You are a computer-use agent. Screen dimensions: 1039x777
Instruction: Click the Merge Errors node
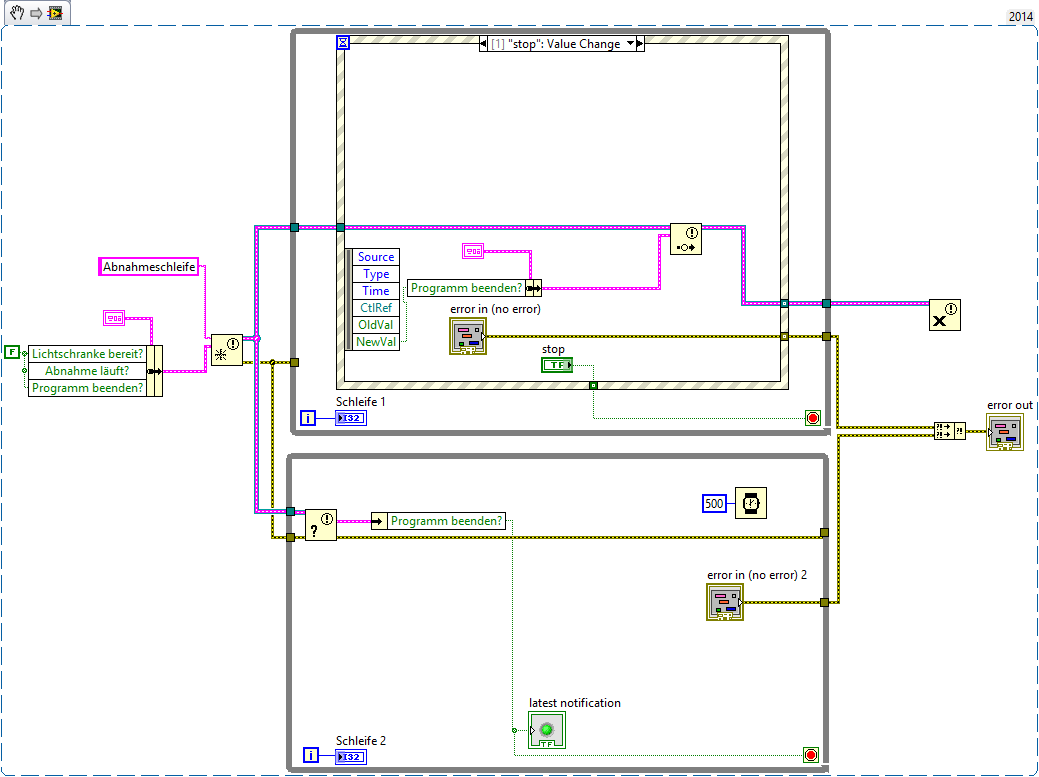click(x=950, y=431)
